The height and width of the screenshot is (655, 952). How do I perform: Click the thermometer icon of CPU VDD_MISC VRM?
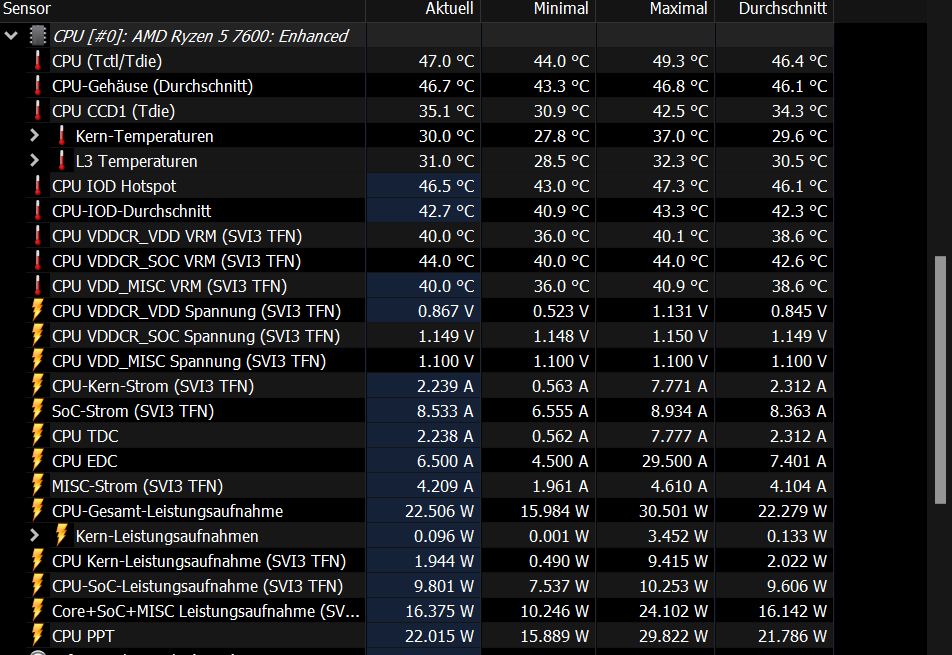point(38,286)
